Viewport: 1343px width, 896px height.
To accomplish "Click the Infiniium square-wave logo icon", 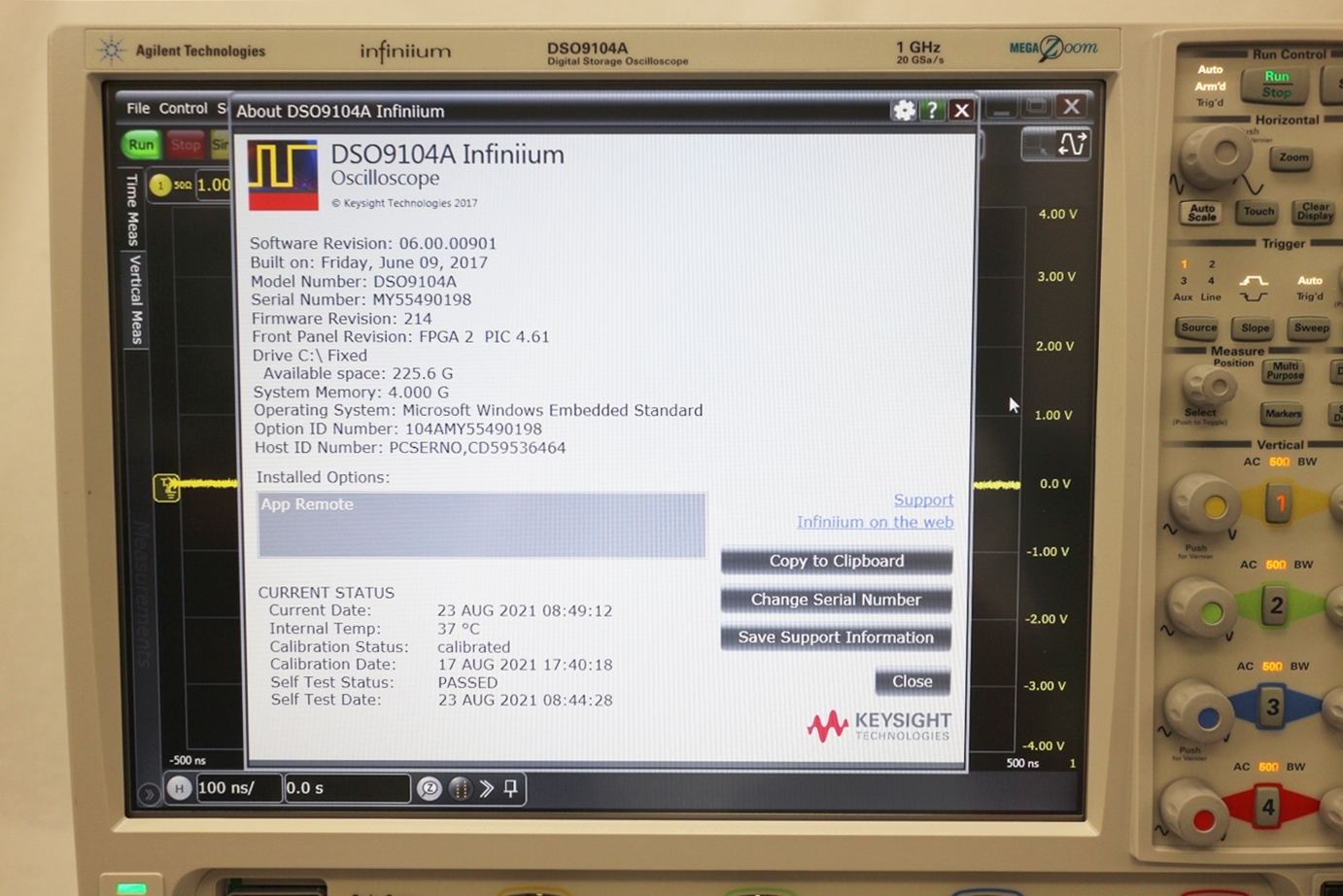I will tap(283, 175).
